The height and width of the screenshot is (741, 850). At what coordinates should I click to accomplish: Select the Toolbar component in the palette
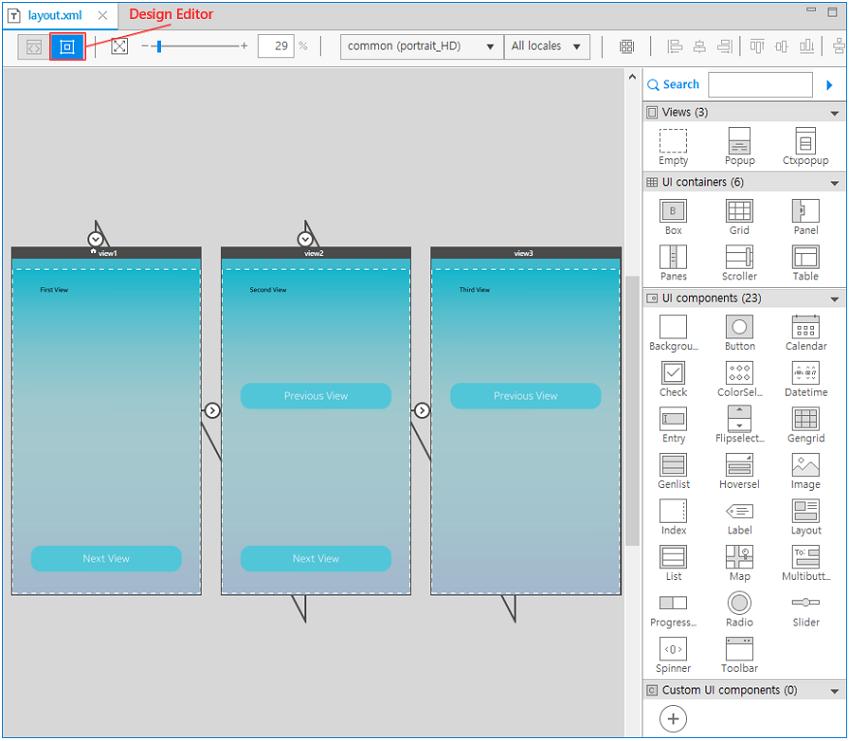[739, 651]
